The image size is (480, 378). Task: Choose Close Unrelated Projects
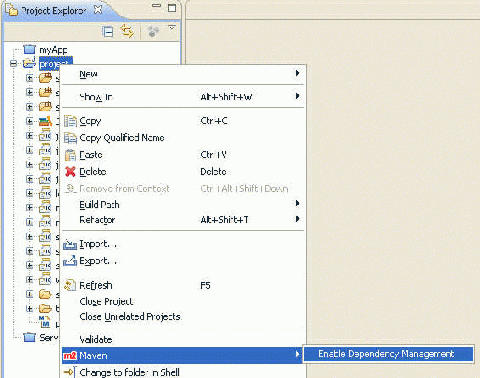pos(130,317)
